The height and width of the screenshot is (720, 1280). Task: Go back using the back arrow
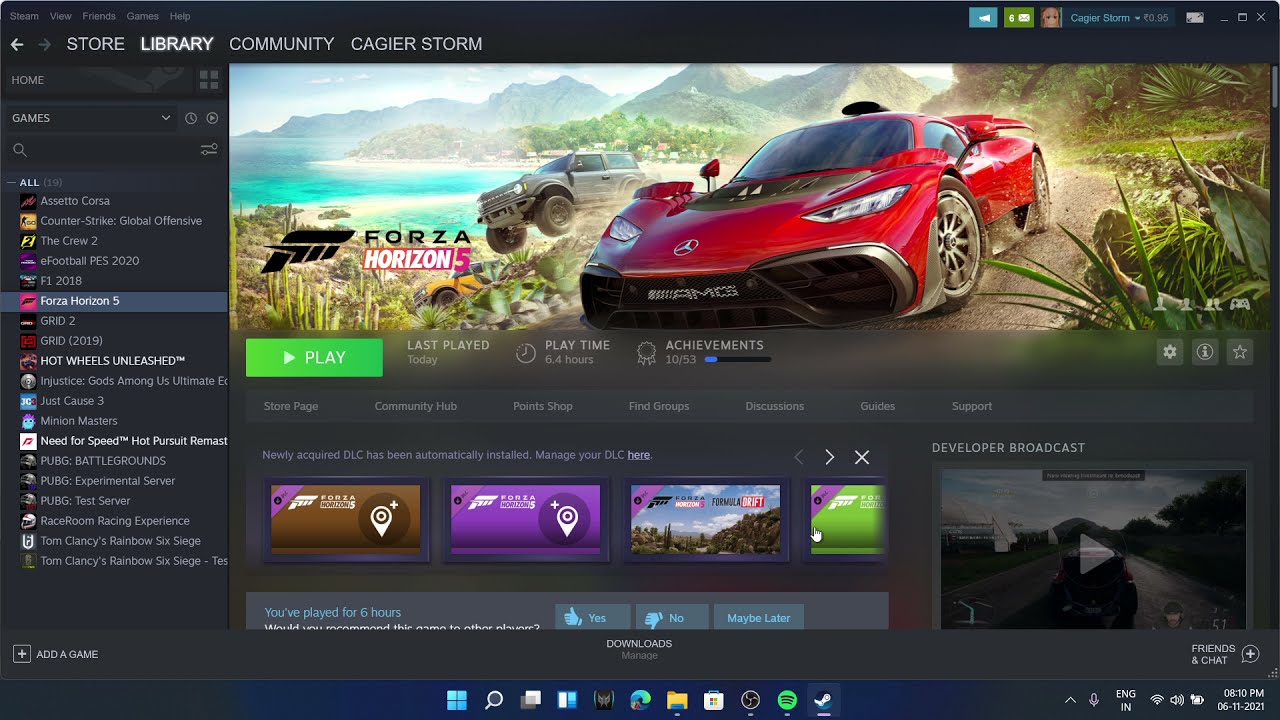(16, 44)
